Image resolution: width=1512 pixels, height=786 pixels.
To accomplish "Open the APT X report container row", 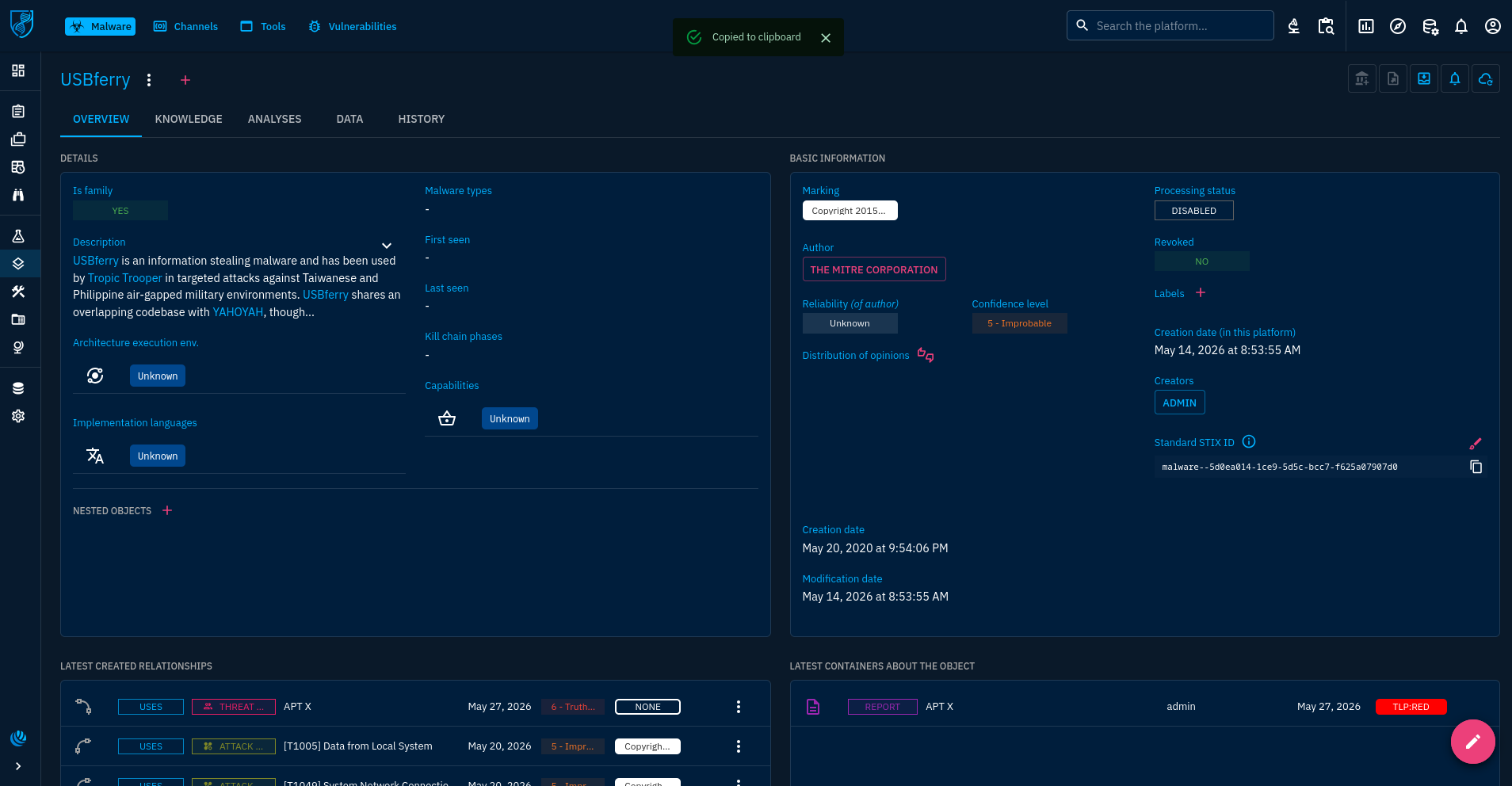I will 1144,707.
